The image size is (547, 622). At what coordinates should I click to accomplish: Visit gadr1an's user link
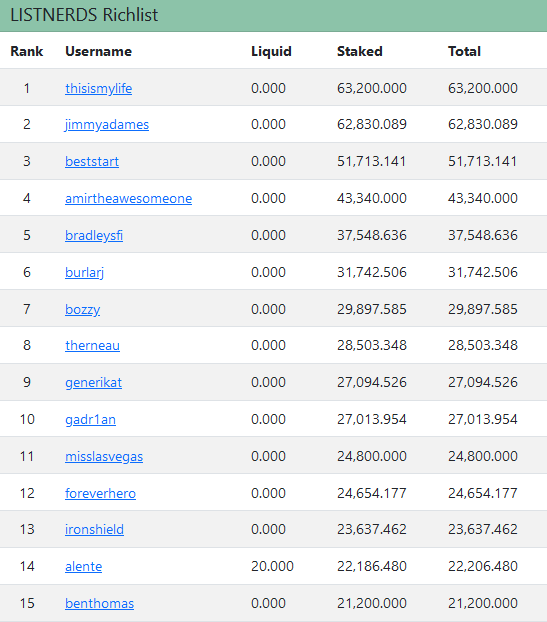tap(90, 419)
